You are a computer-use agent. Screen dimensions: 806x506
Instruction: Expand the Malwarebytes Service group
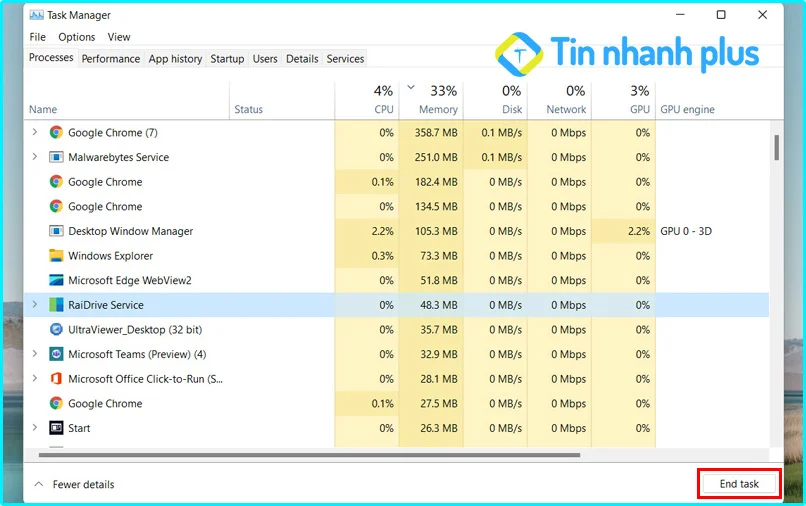34,156
